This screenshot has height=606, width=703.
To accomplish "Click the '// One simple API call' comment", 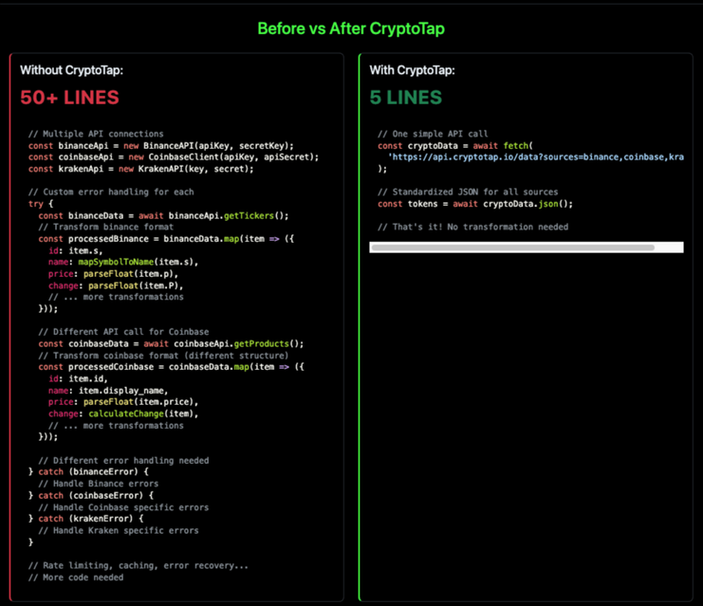I will (x=433, y=134).
